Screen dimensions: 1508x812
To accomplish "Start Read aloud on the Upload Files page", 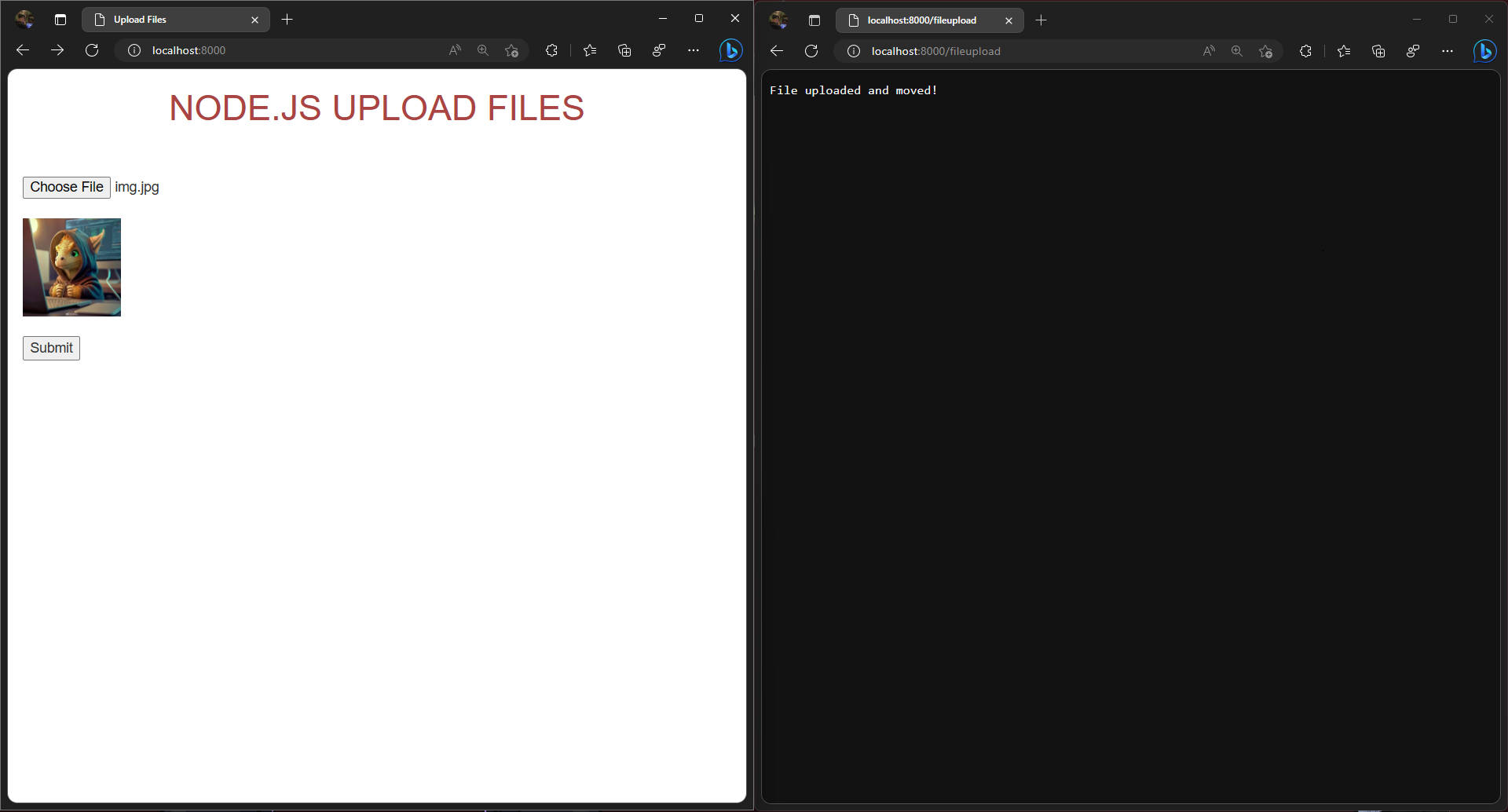I will [x=454, y=49].
